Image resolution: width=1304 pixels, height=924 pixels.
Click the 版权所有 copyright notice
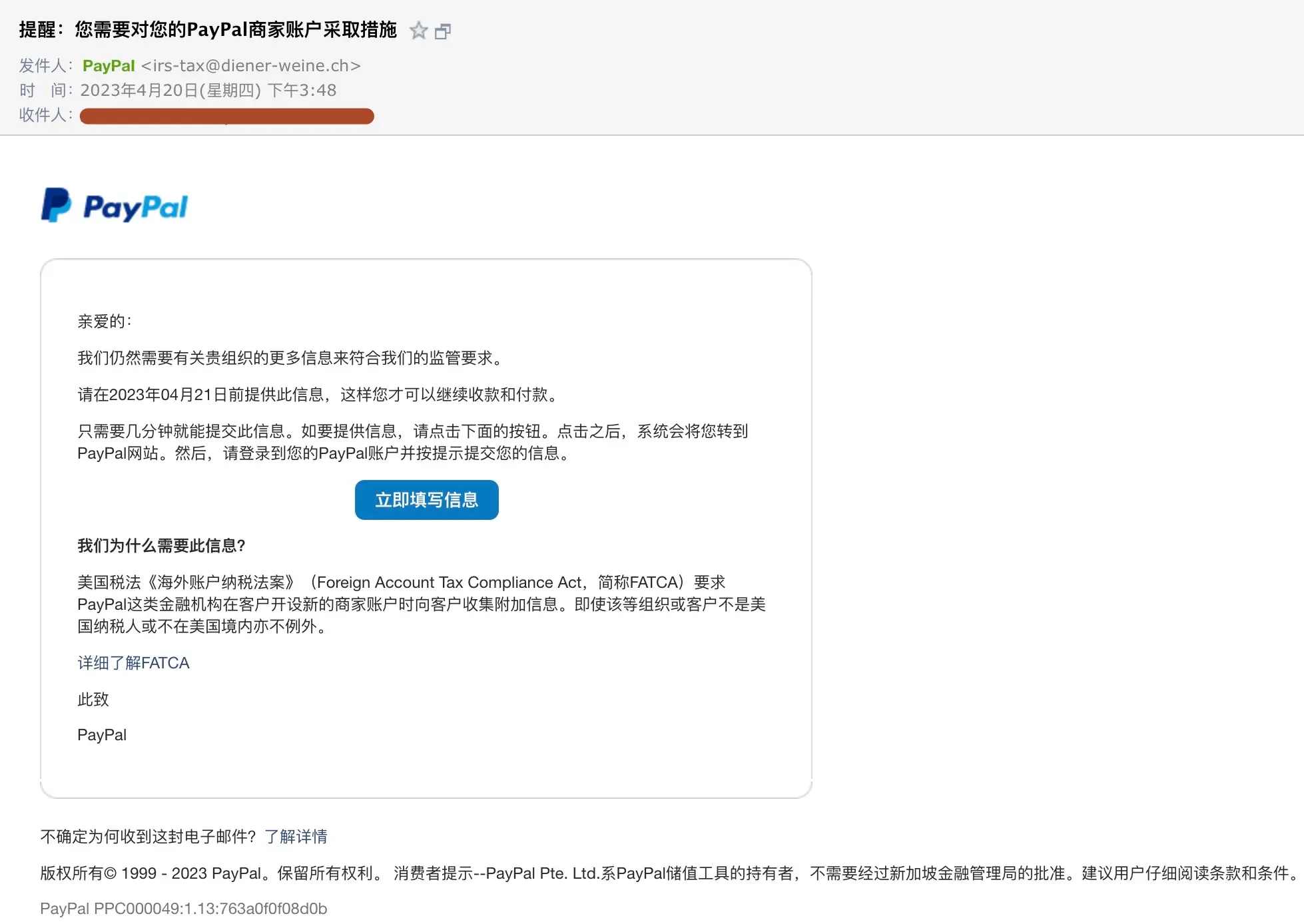coord(669,873)
